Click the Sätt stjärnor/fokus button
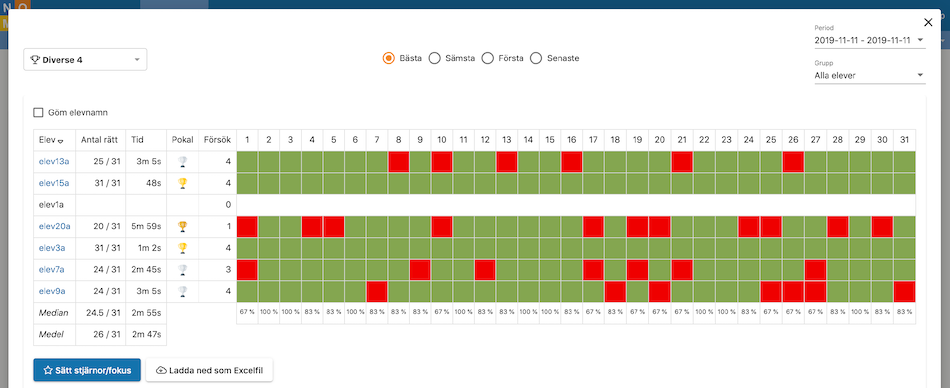950x388 pixels. [87, 370]
